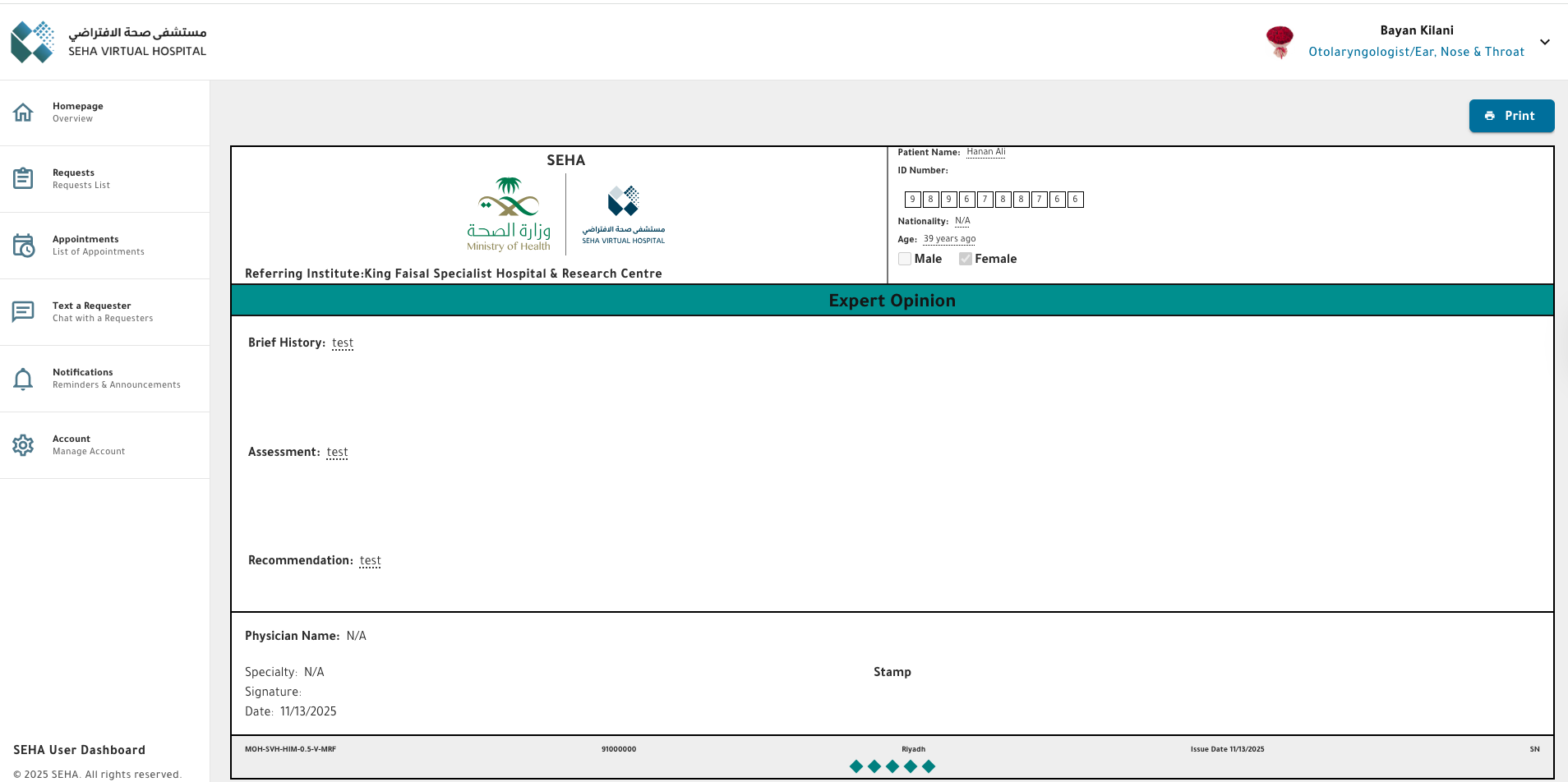Click the Account gear icon

(x=23, y=445)
